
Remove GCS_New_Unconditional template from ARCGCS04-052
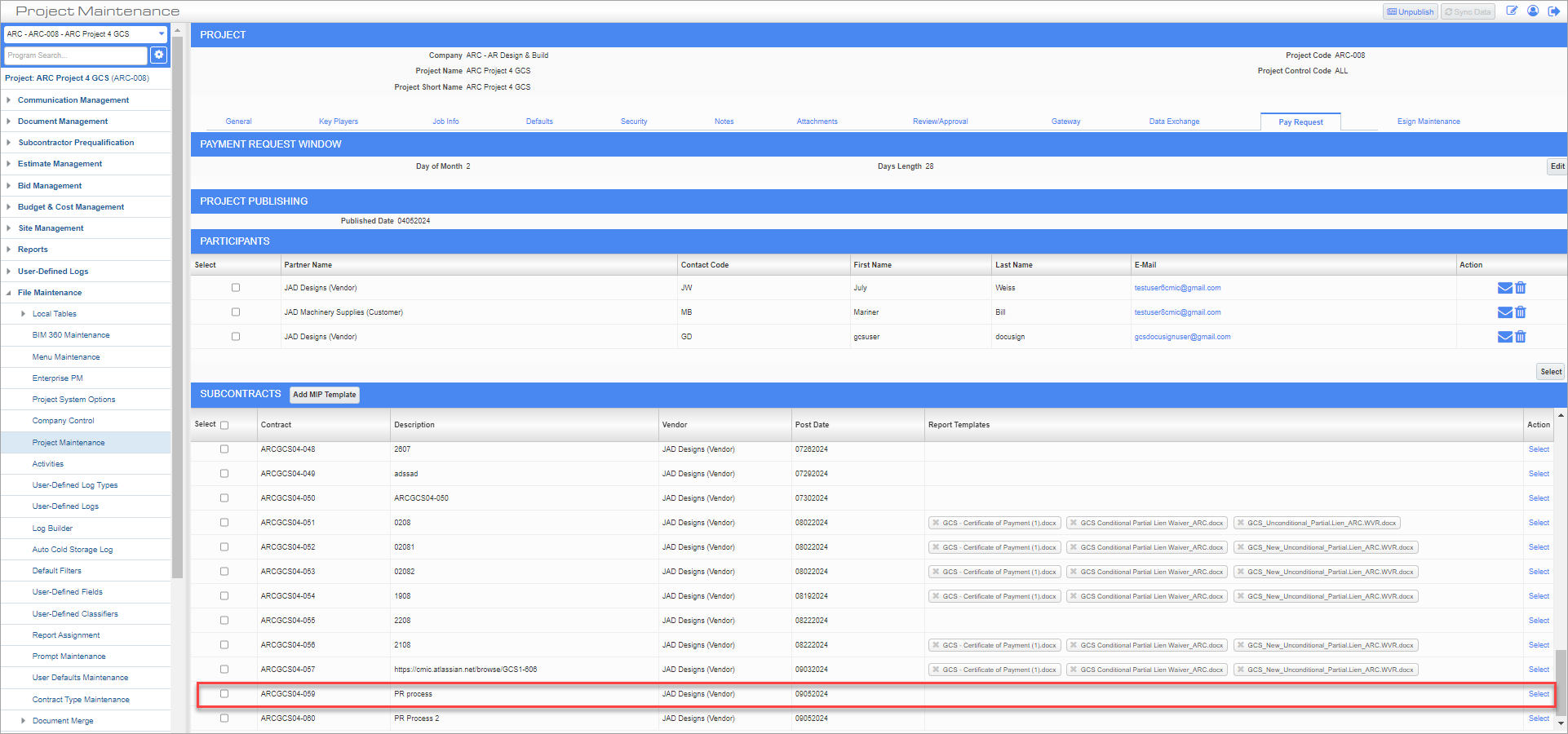pos(1240,547)
